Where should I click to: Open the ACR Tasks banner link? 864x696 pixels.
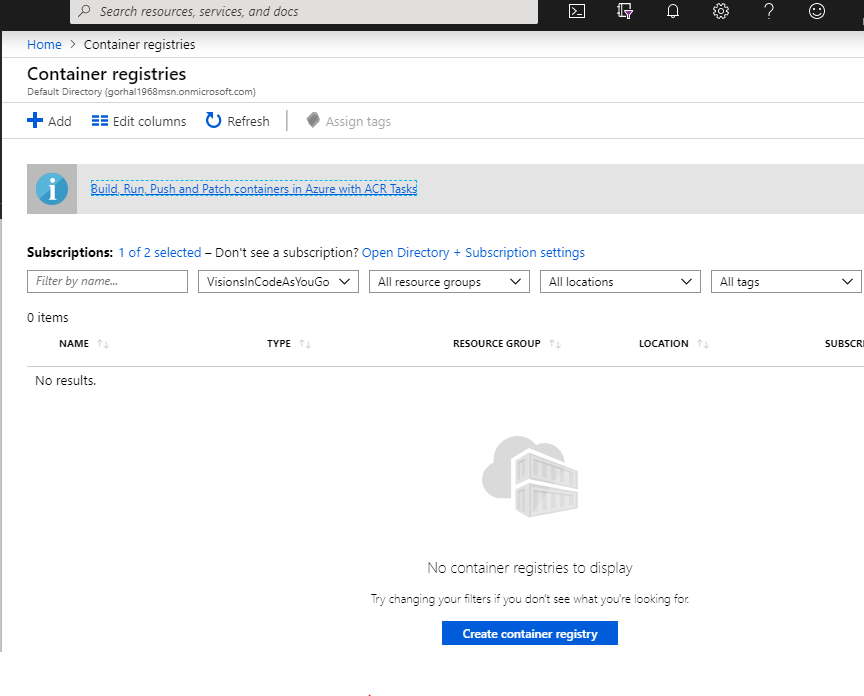coord(254,189)
